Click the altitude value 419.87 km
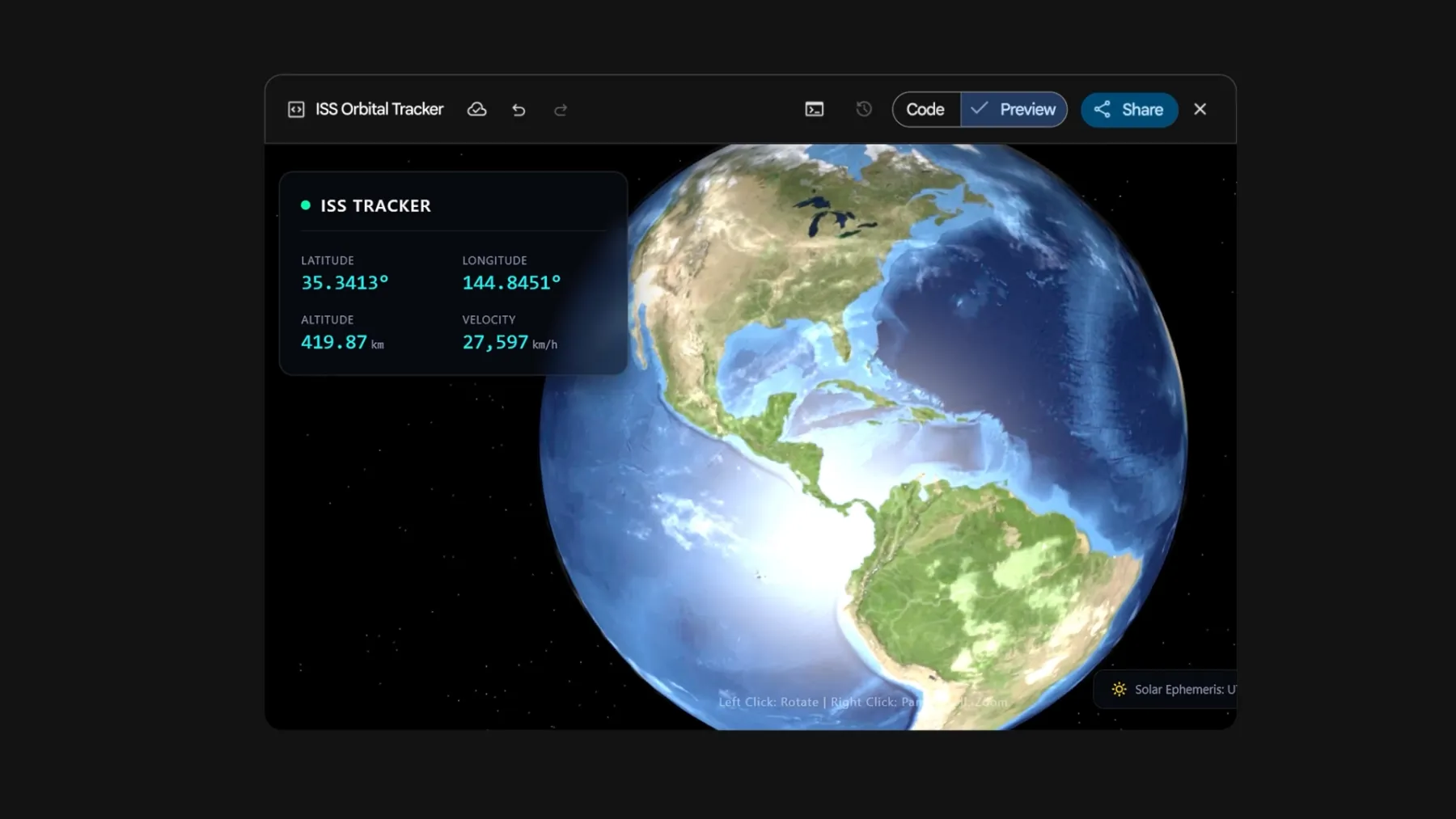Screen dimensions: 1456x819 (341, 342)
